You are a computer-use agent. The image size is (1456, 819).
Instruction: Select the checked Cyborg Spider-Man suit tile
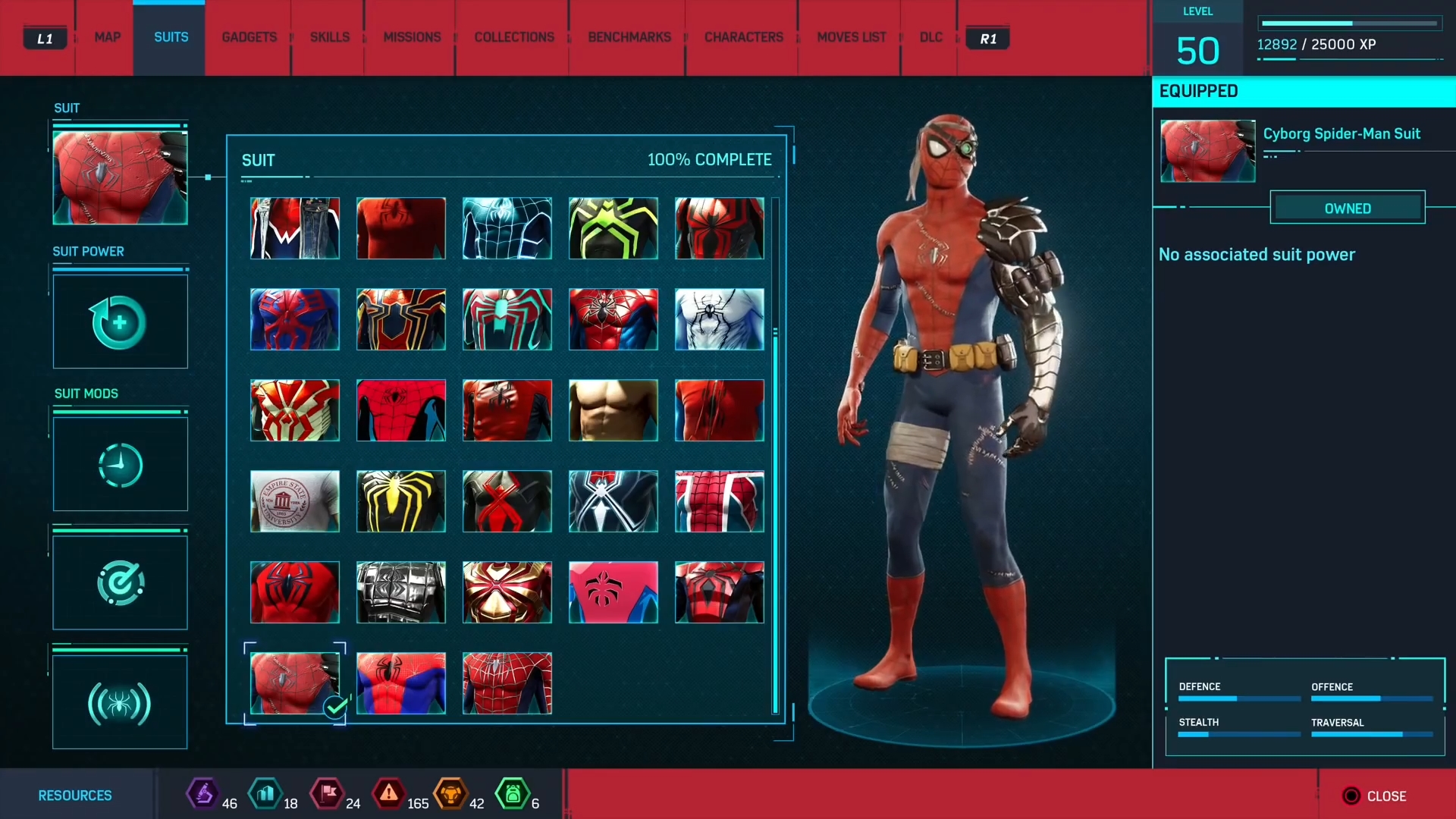pos(295,683)
